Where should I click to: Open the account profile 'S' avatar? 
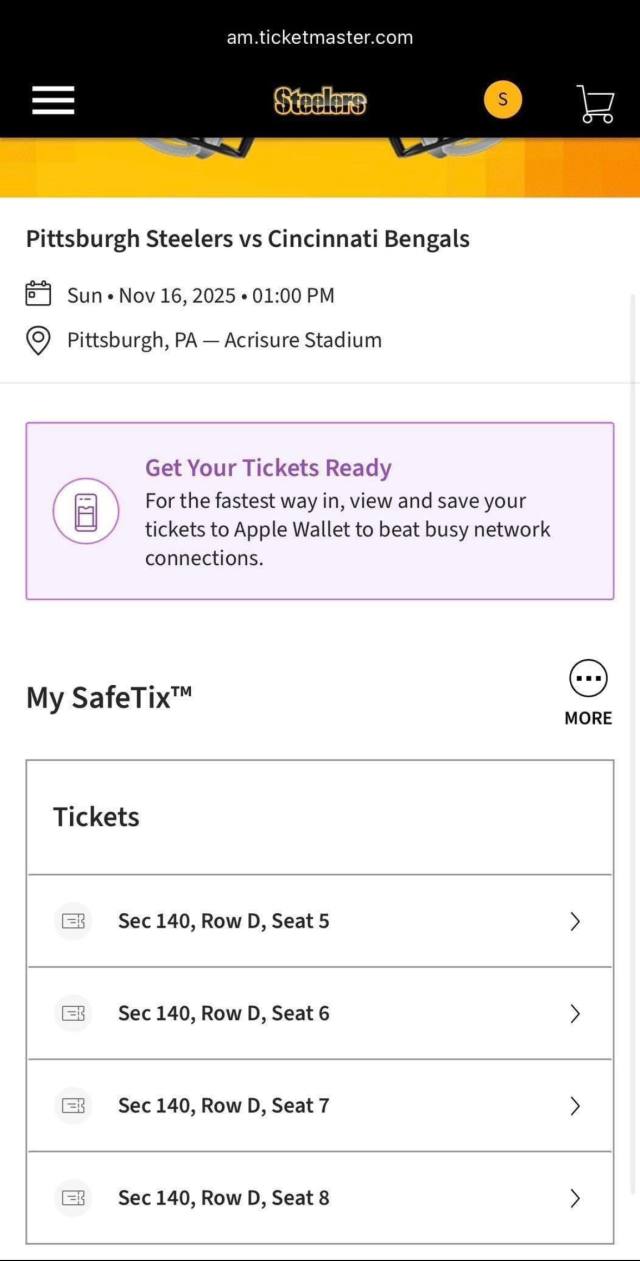[503, 99]
